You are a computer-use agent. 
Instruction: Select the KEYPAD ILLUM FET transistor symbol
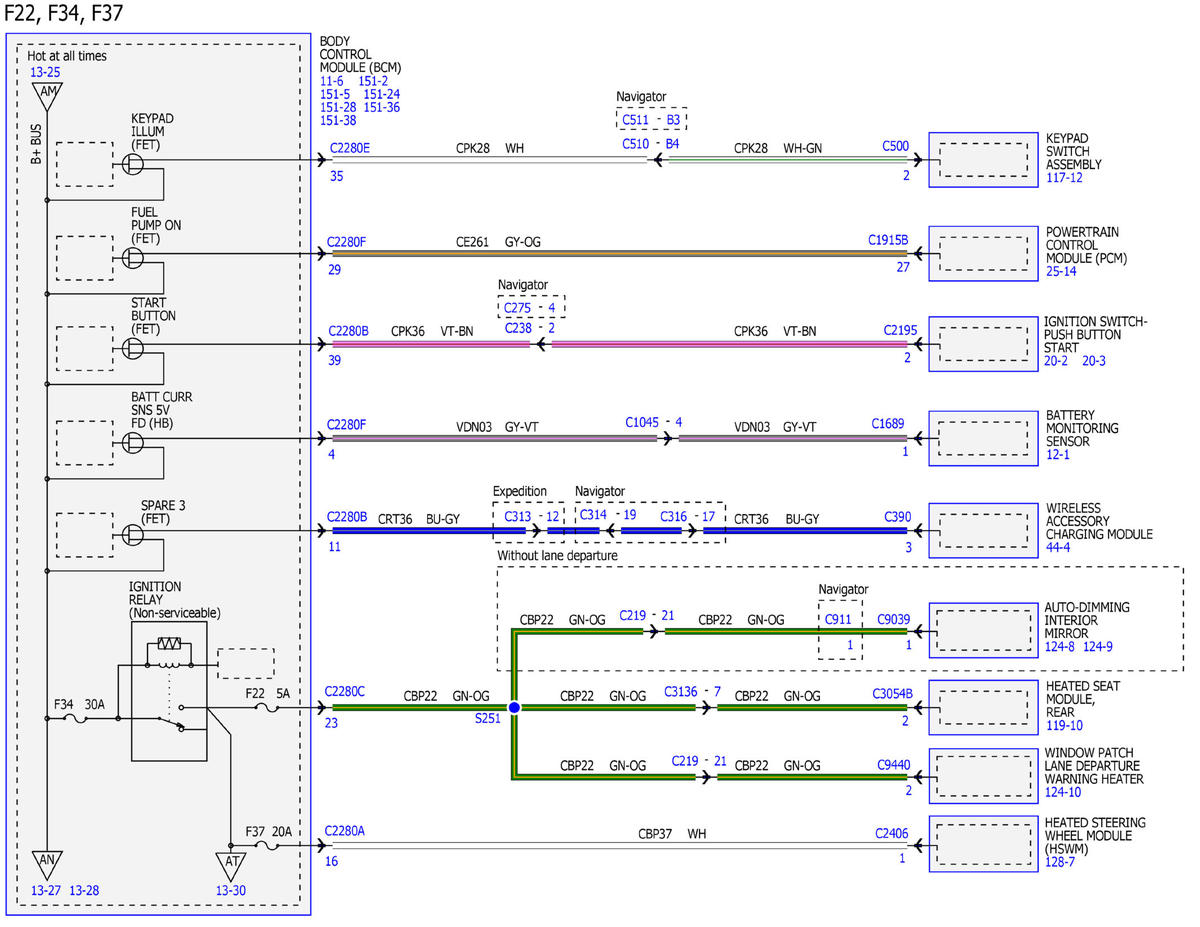point(132,164)
